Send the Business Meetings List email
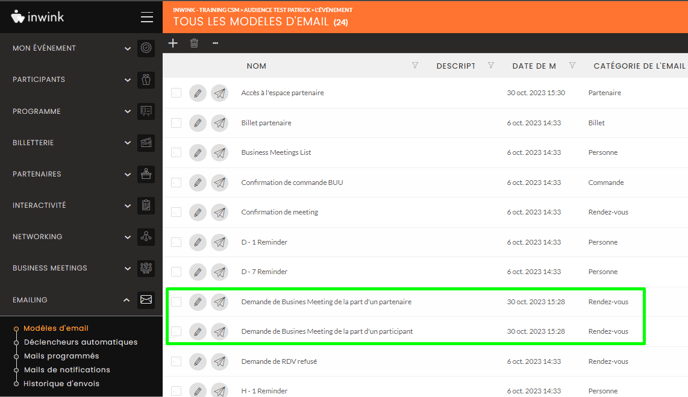This screenshot has height=397, width=688. pyautogui.click(x=220, y=153)
